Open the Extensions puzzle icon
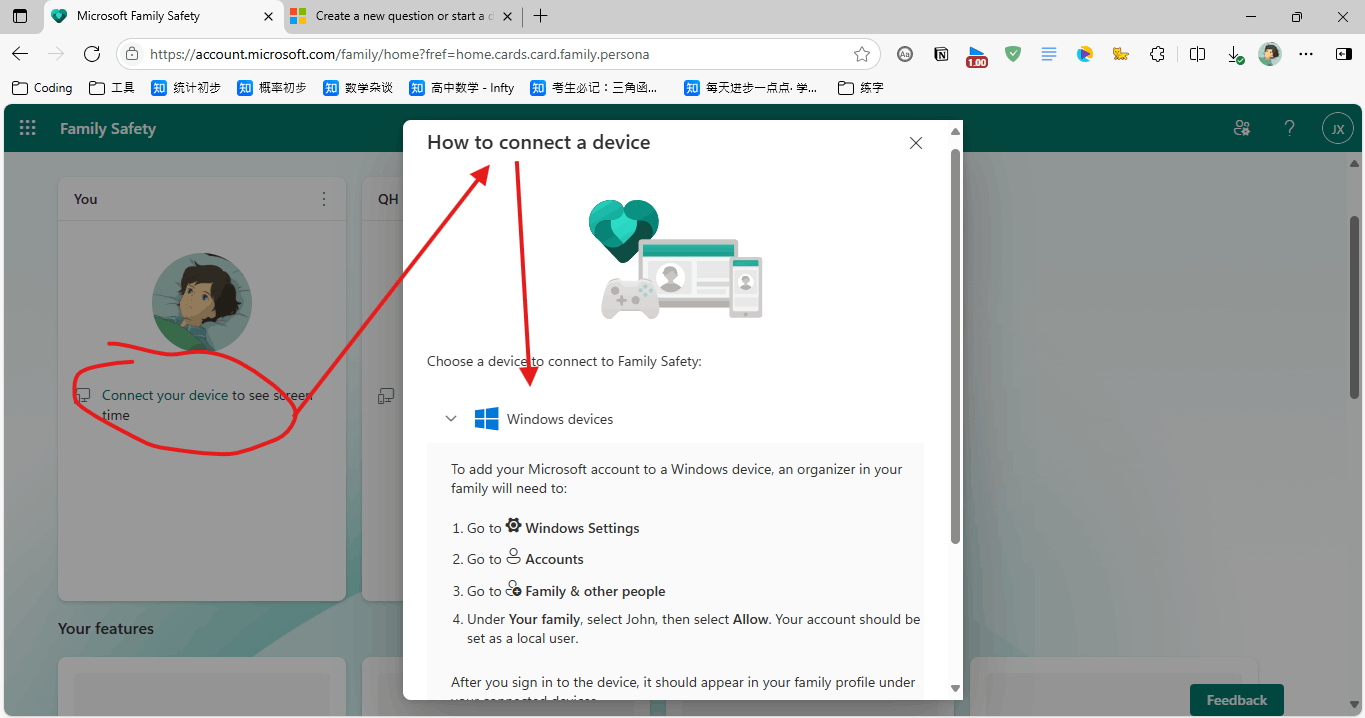Viewport: 1365px width, 718px height. click(x=1157, y=54)
